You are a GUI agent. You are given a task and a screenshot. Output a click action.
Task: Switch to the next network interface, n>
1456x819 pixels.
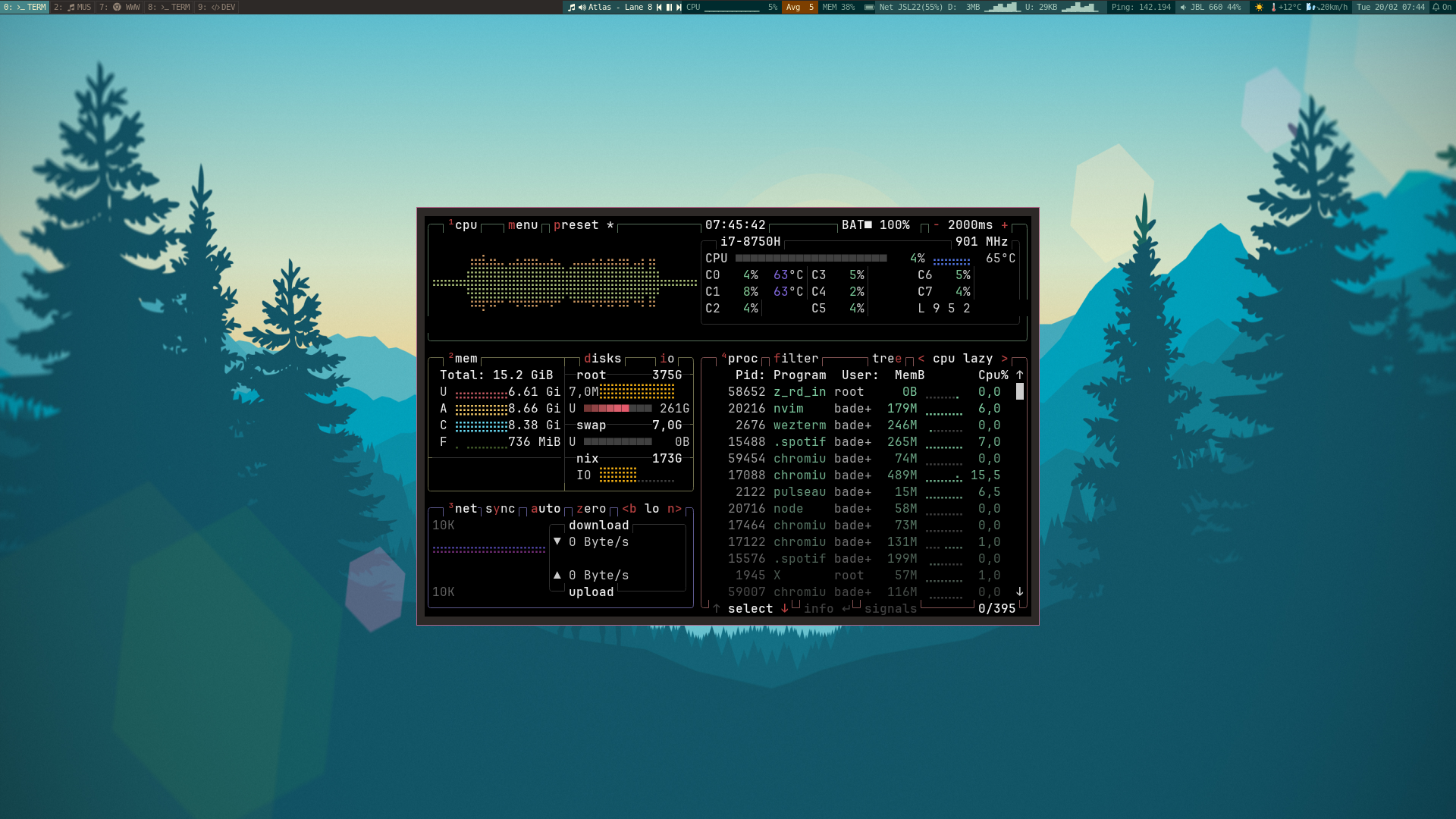[674, 509]
